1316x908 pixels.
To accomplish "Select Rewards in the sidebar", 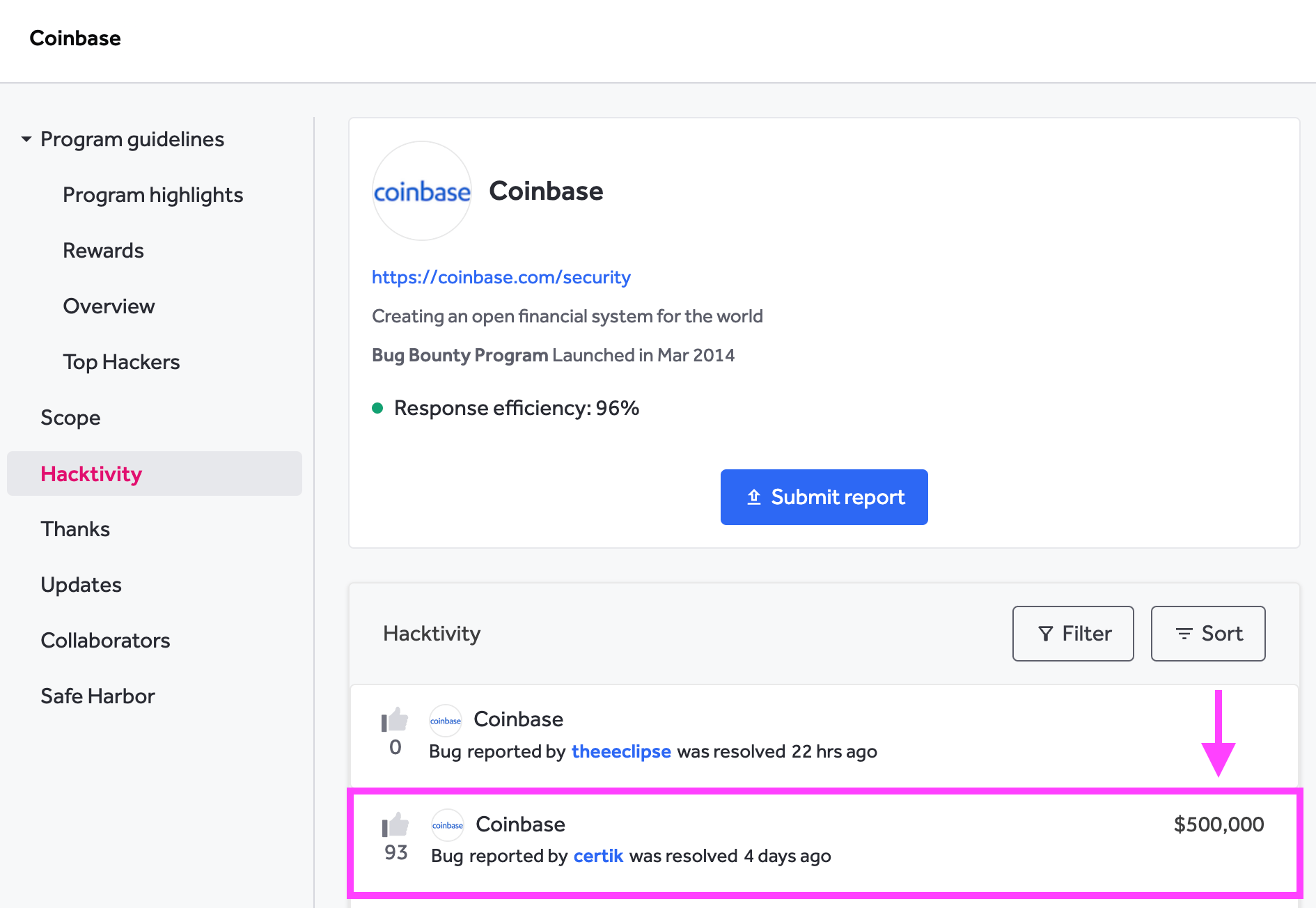I will pos(103,251).
